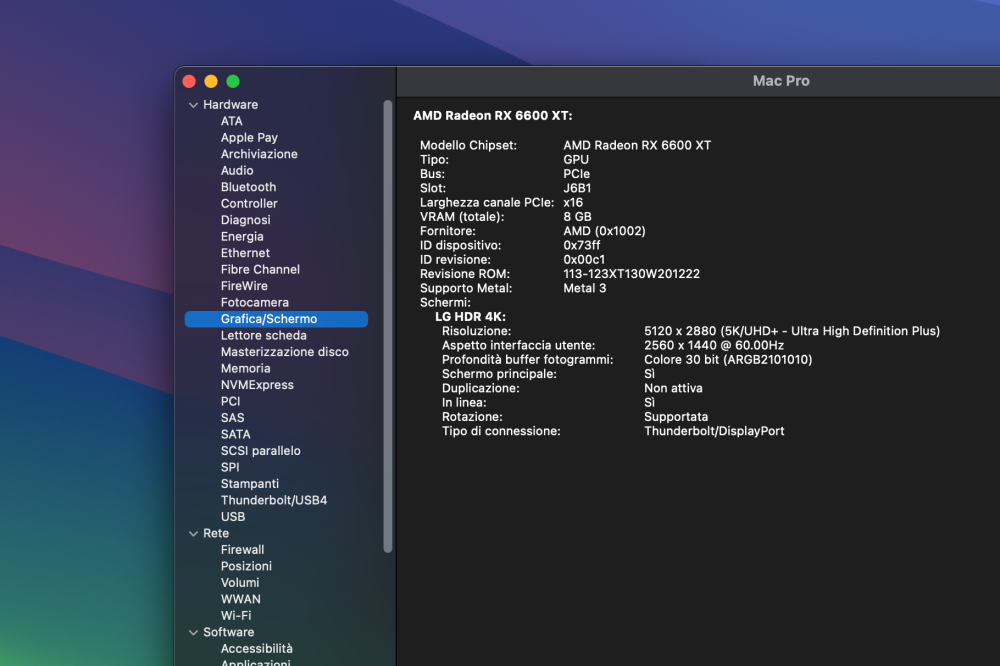This screenshot has height=666, width=1000.
Task: Select Ethernet in the sidebar
Action: tap(246, 253)
